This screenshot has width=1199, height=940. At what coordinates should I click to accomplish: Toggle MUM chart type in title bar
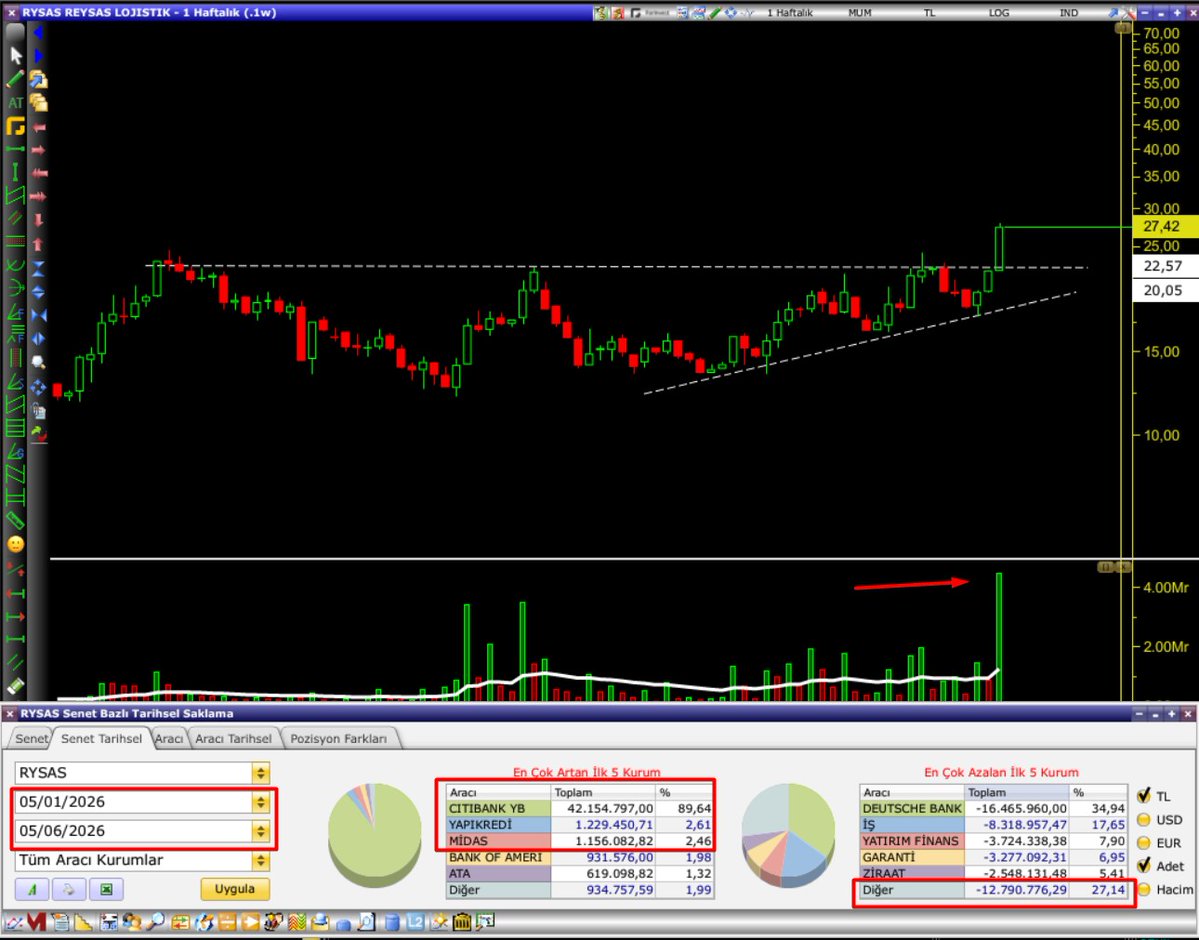pyautogui.click(x=859, y=12)
